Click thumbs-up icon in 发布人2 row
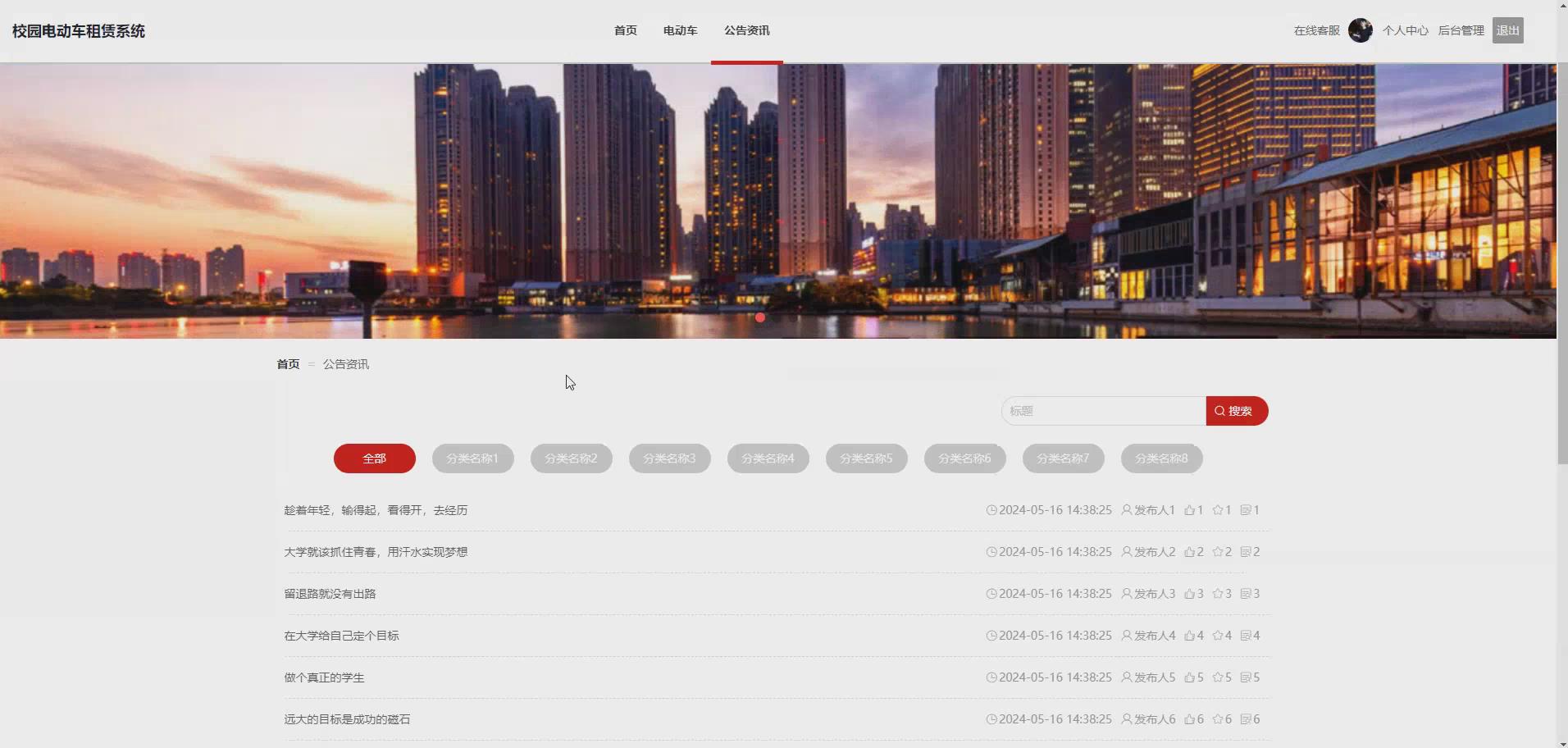 point(1189,552)
